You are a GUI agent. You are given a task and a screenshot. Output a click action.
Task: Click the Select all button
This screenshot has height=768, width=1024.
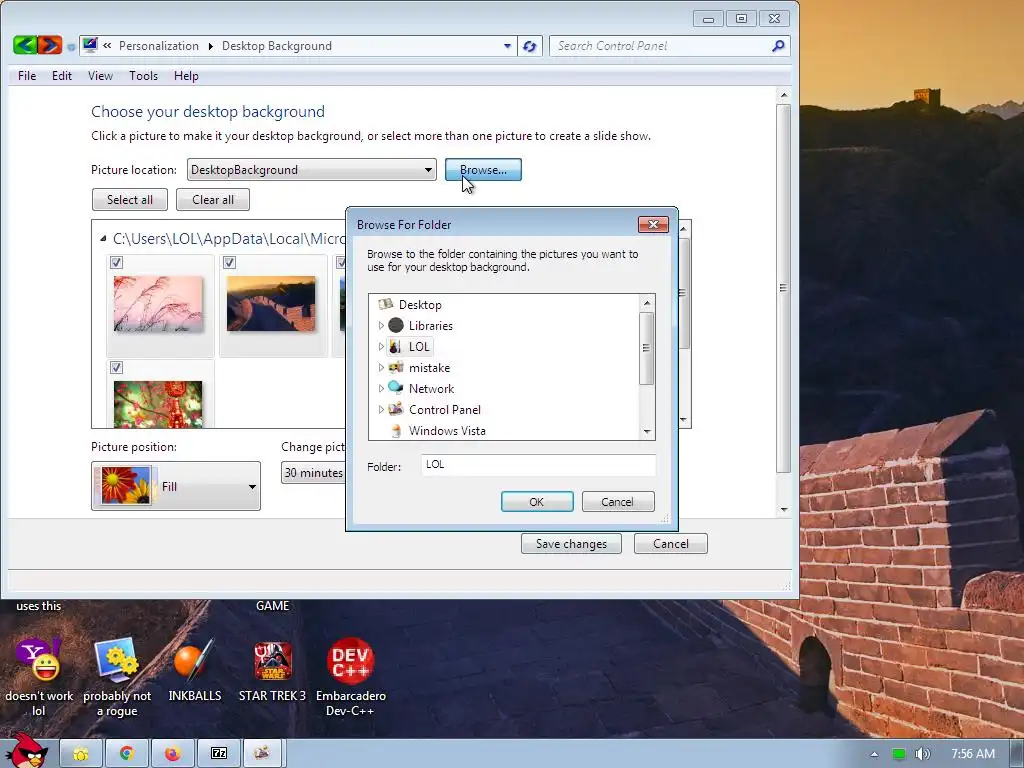130,200
